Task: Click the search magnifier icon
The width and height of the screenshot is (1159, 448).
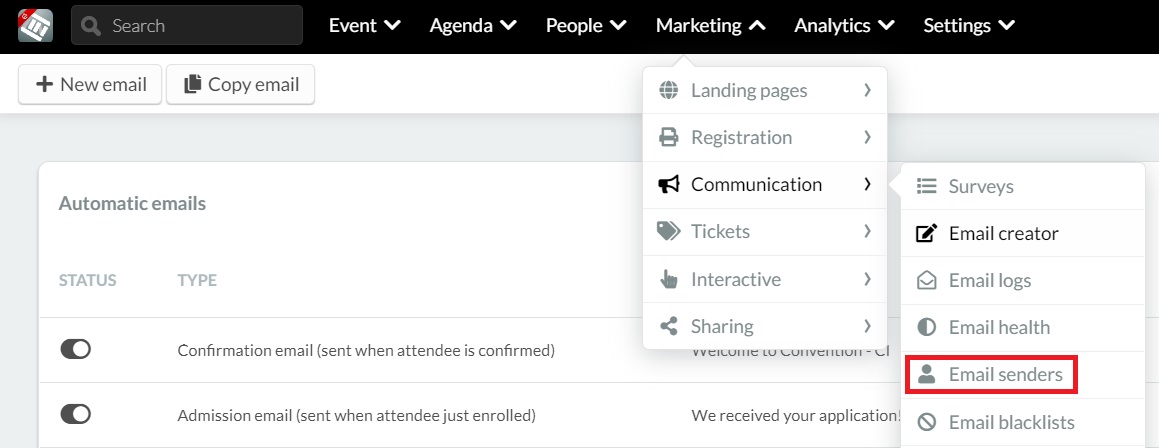Action: click(92, 26)
